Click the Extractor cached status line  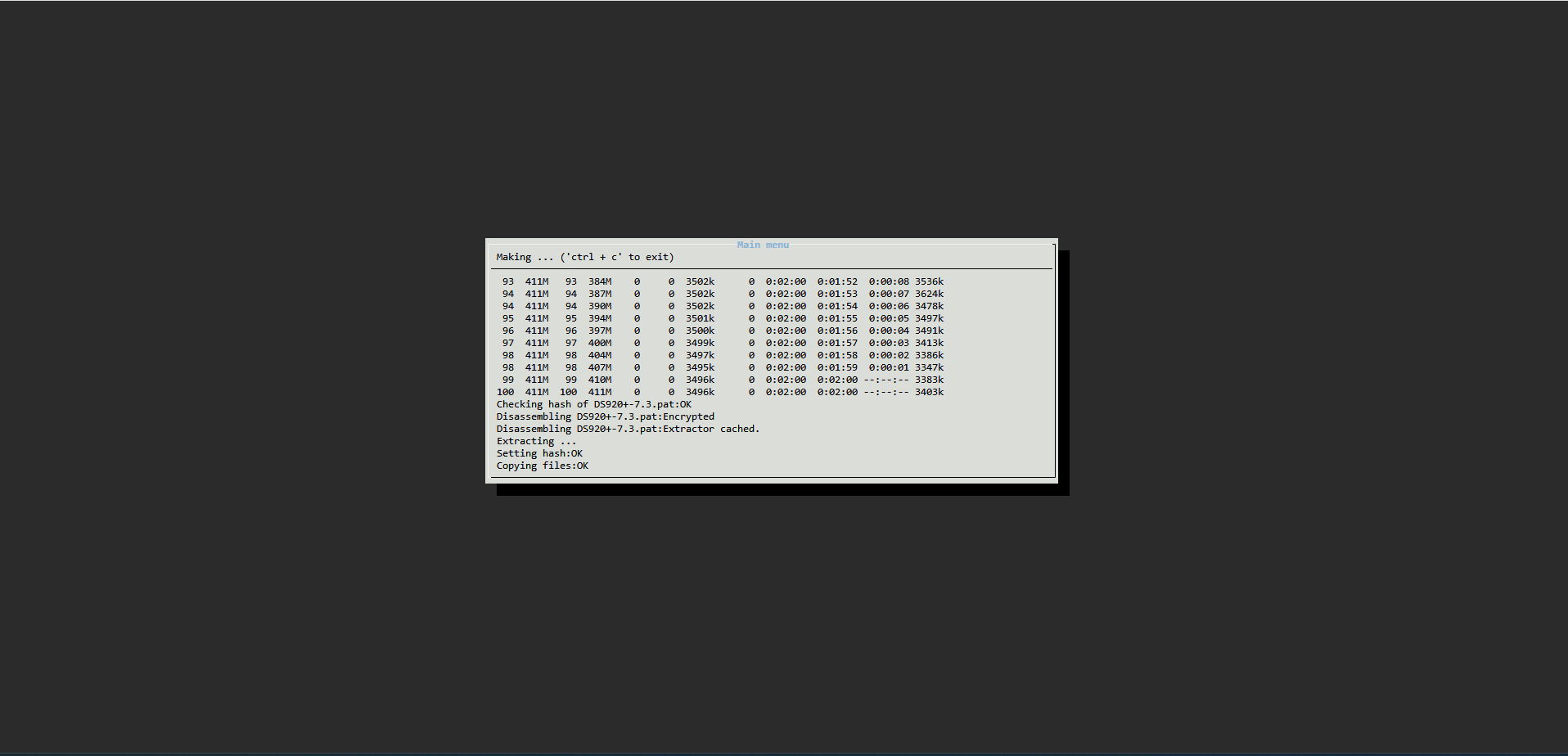(x=628, y=429)
